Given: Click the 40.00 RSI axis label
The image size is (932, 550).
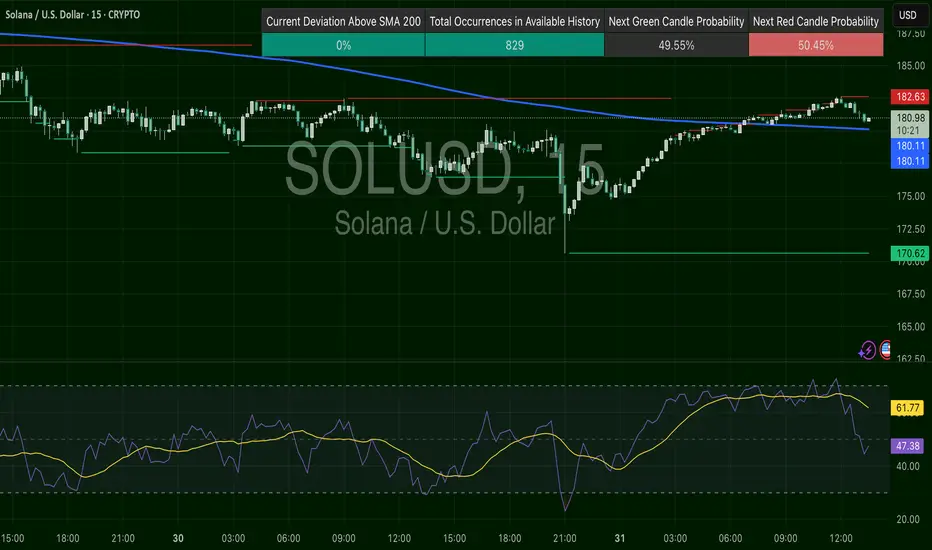Looking at the screenshot, I should click(908, 466).
